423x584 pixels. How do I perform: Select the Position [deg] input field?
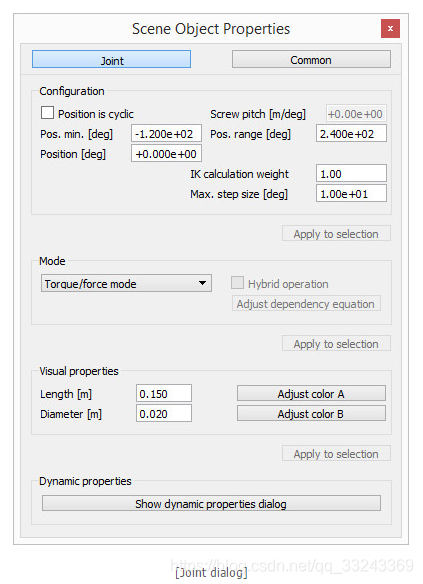[x=166, y=153]
